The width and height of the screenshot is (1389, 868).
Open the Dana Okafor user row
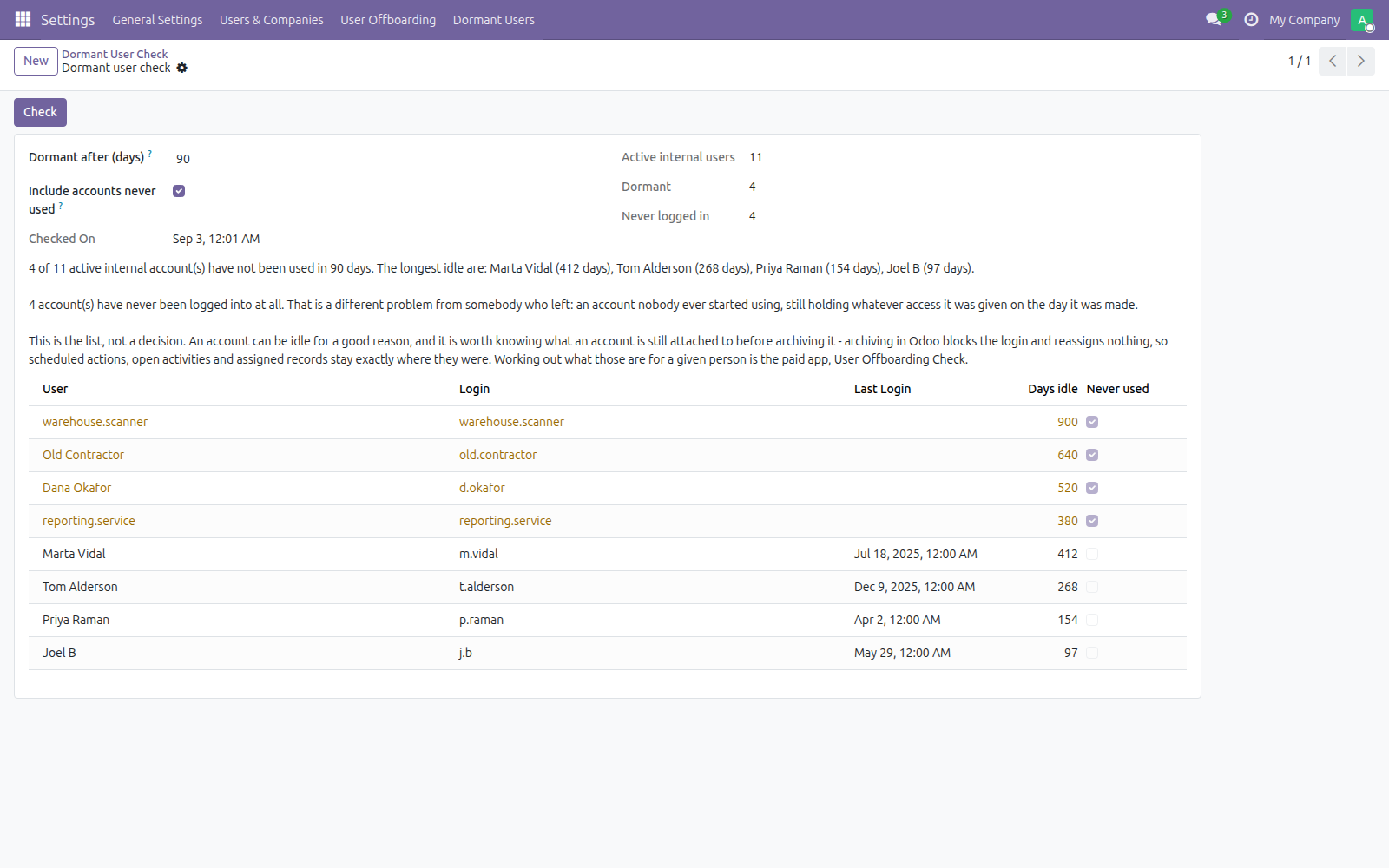click(x=608, y=488)
